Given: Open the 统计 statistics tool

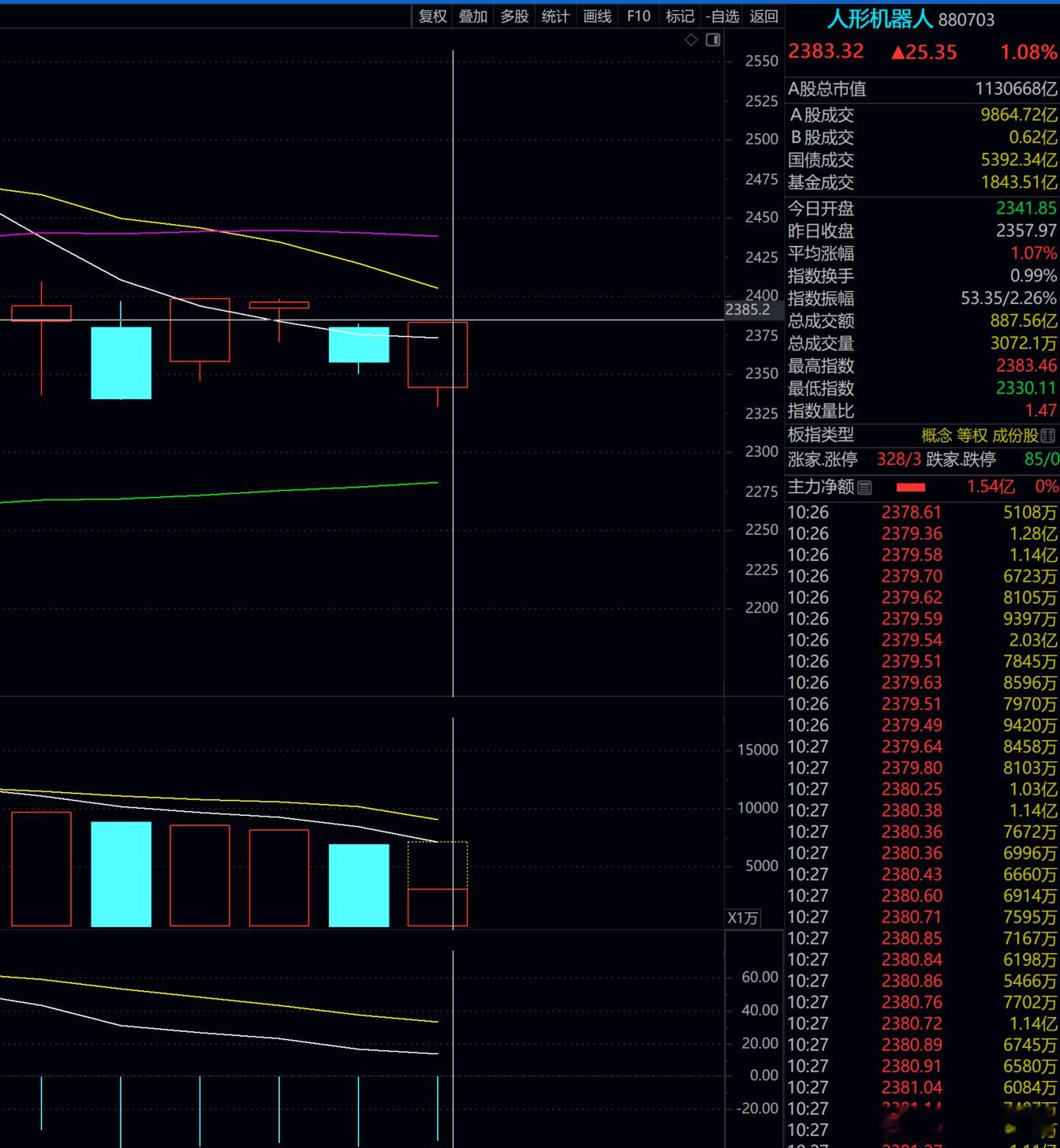Looking at the screenshot, I should [555, 17].
